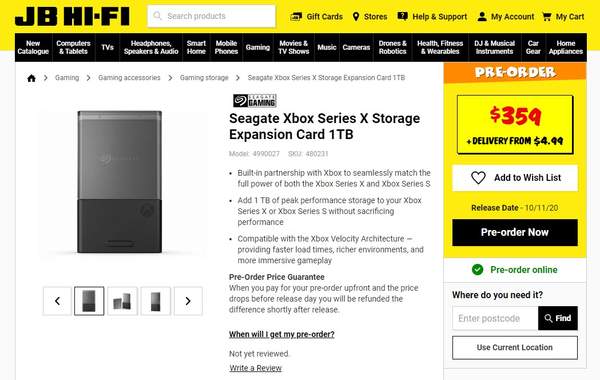Open the home breadcrumb icon
This screenshot has height=380, width=600.
31,78
